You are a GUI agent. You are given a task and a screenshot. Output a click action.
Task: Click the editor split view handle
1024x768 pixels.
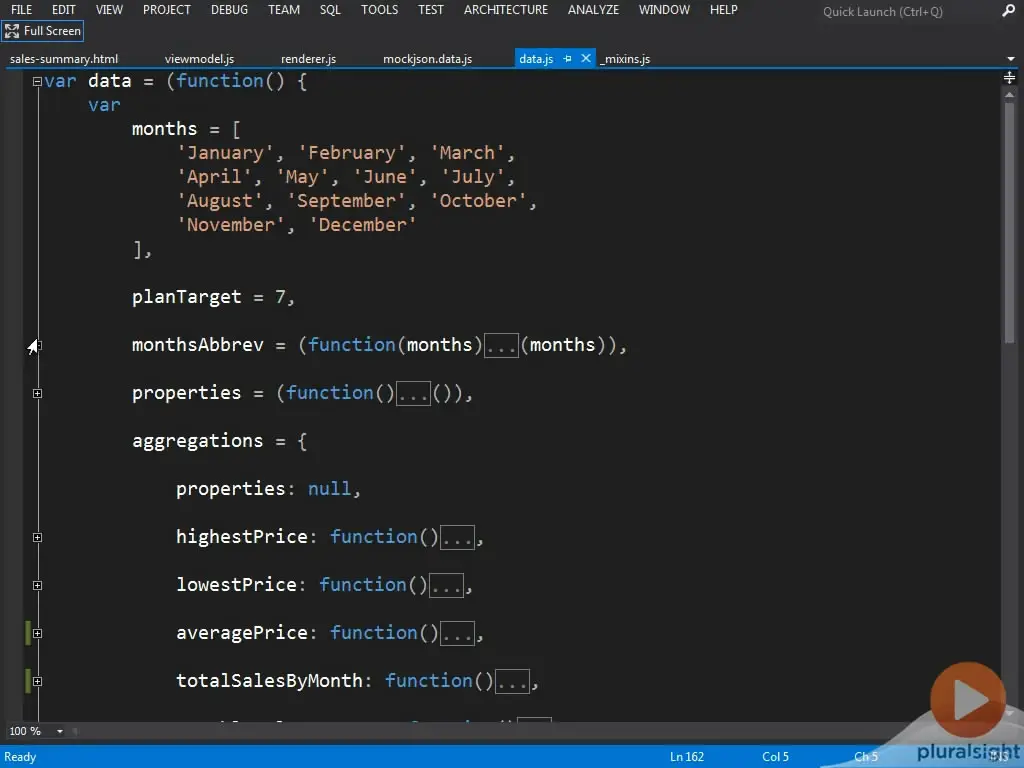click(x=1010, y=78)
